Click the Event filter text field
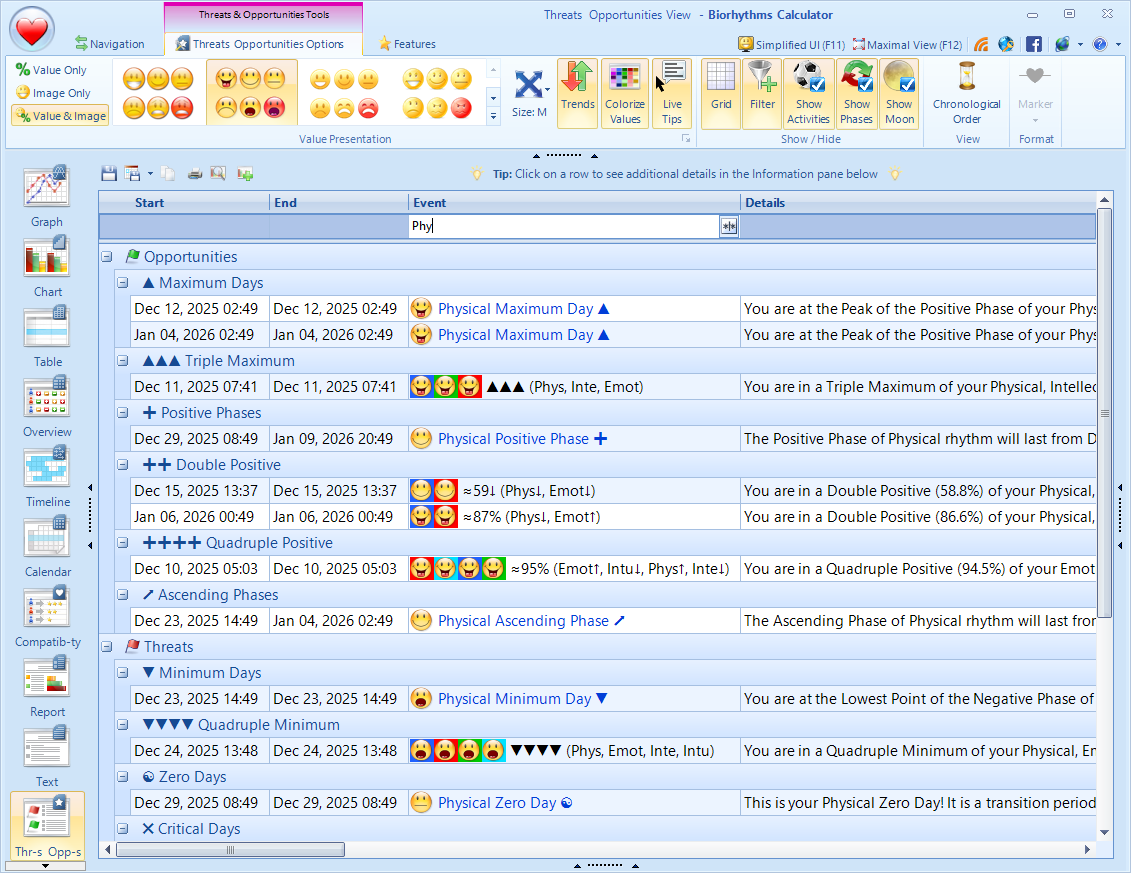1131x873 pixels. 564,227
